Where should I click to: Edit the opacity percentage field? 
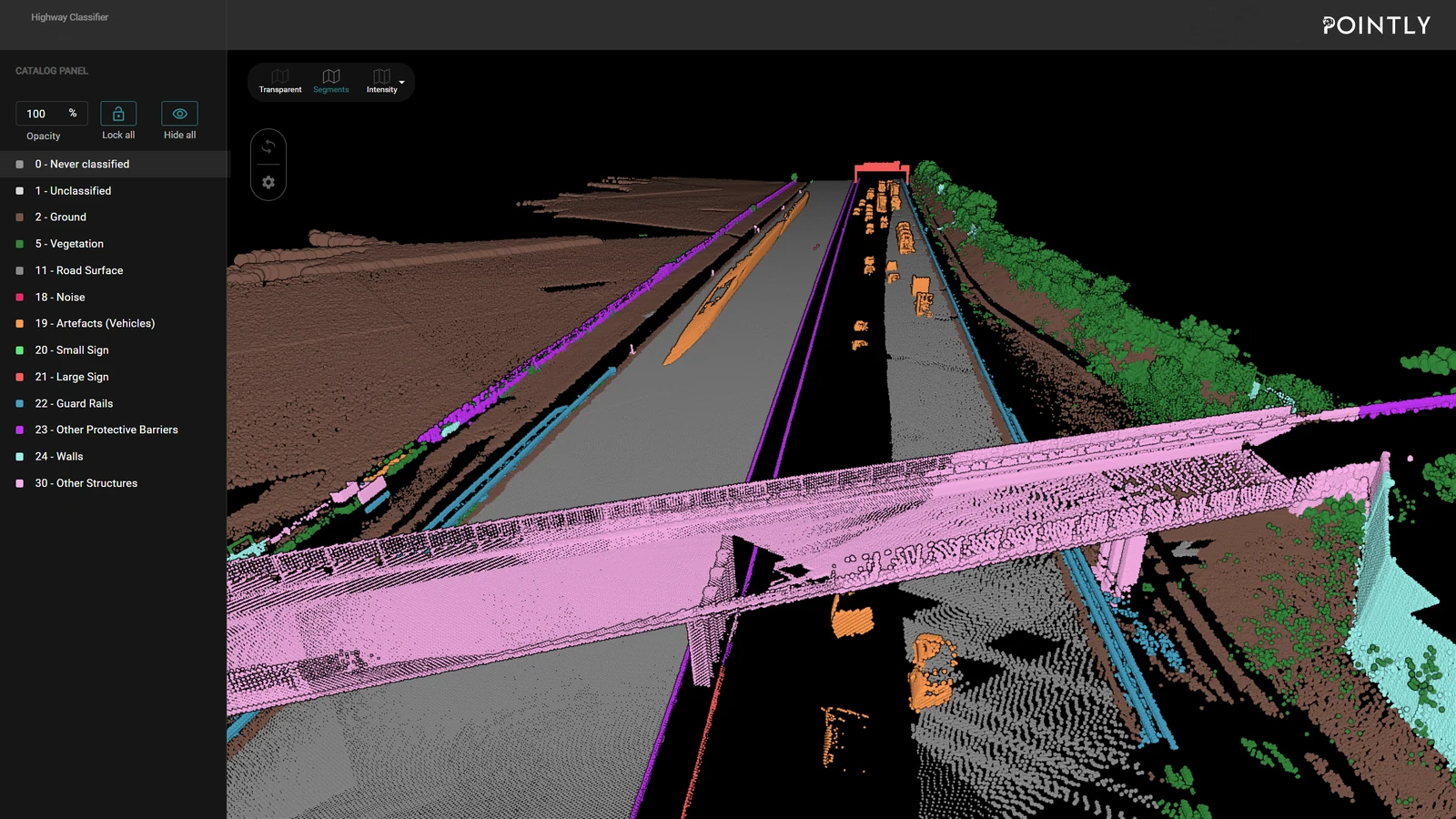(52, 114)
